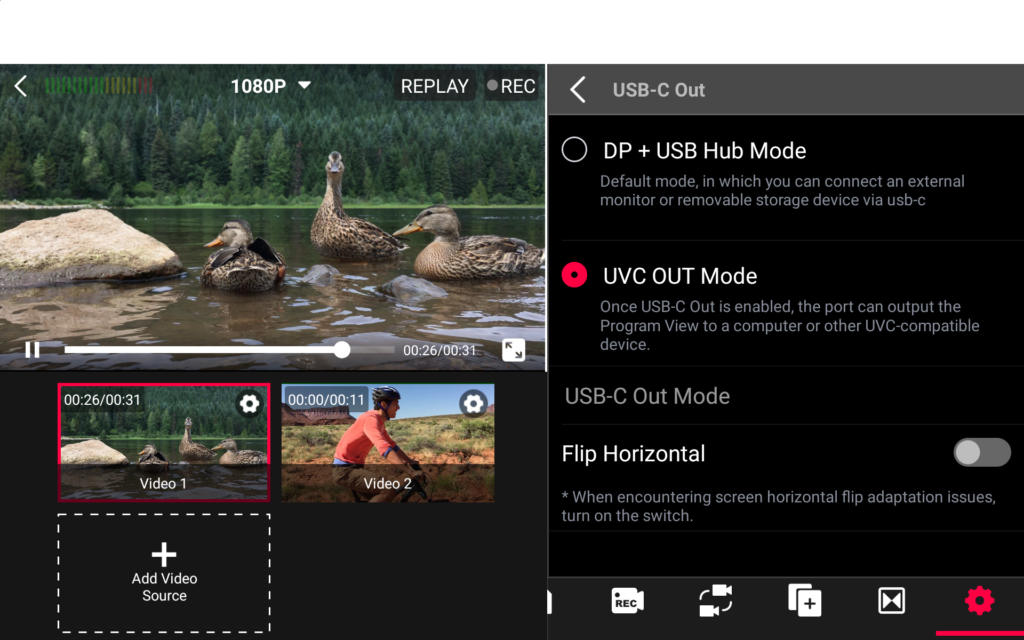Click the horizontal flip adaptation issues note
1024x640 pixels.
click(778, 506)
